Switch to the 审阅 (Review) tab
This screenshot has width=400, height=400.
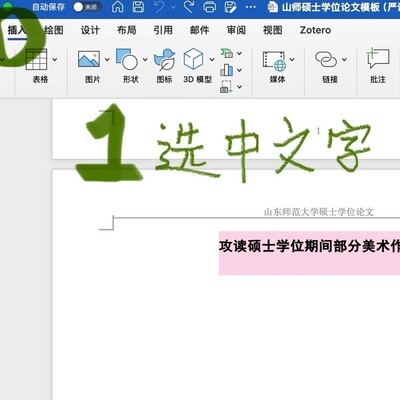pyautogui.click(x=236, y=30)
